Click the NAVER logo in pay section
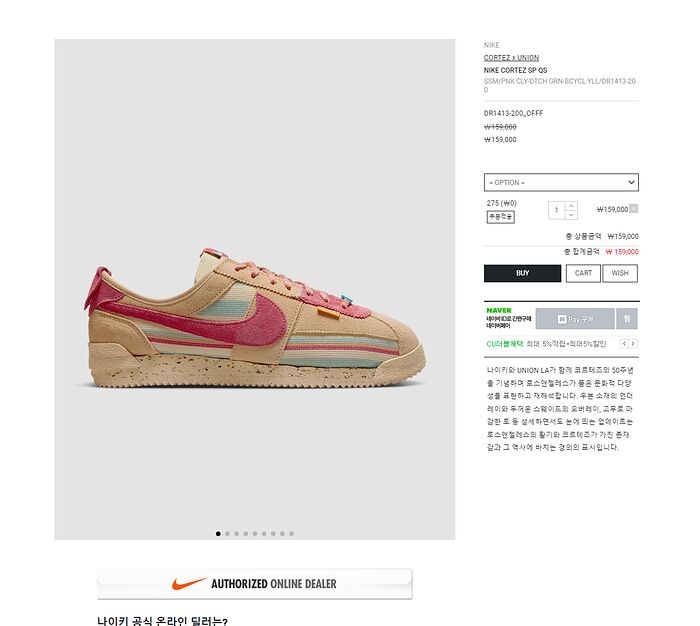The image size is (700, 626). pyautogui.click(x=499, y=310)
